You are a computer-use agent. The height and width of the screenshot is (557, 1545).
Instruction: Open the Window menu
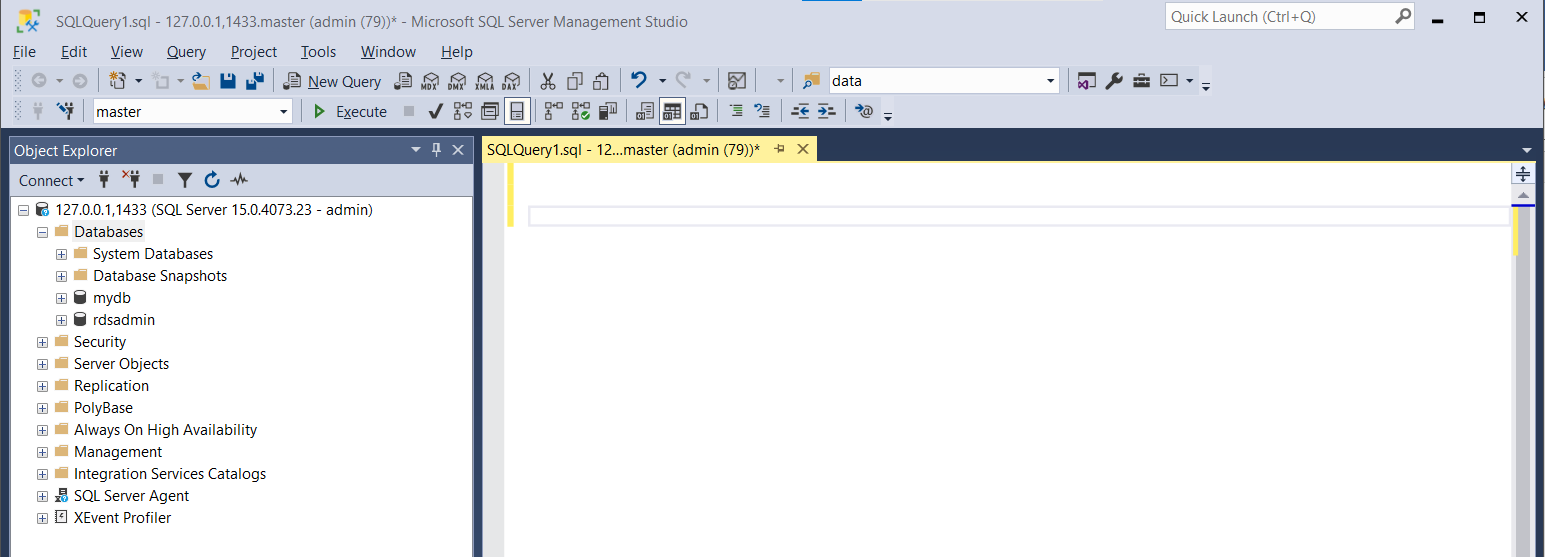pyautogui.click(x=388, y=52)
